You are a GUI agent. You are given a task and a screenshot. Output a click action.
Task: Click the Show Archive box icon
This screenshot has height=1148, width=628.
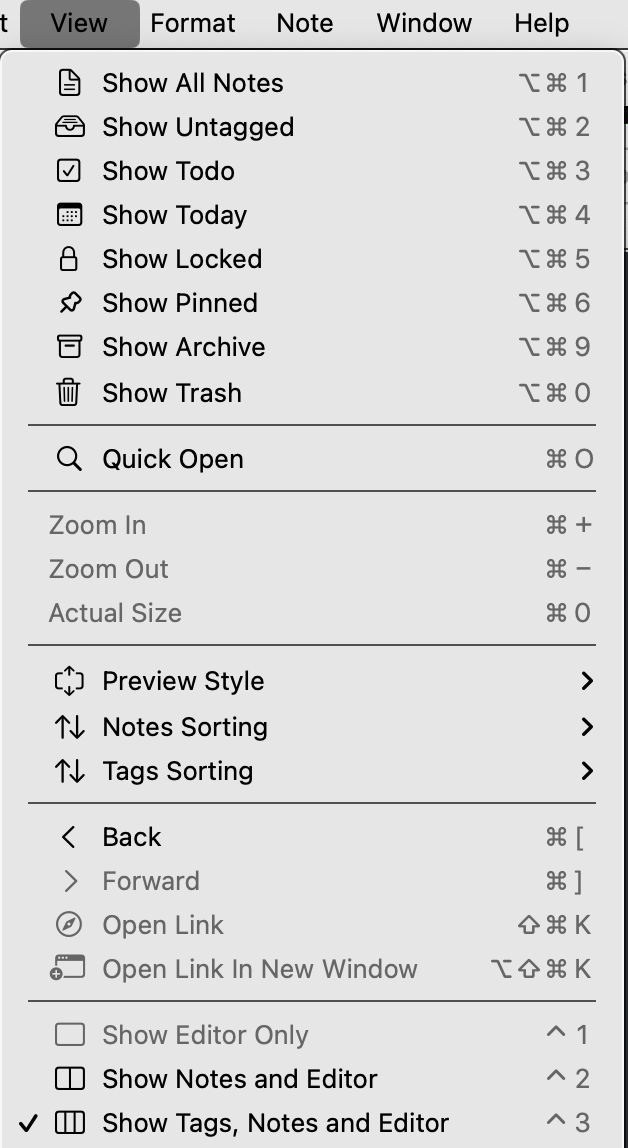click(69, 347)
